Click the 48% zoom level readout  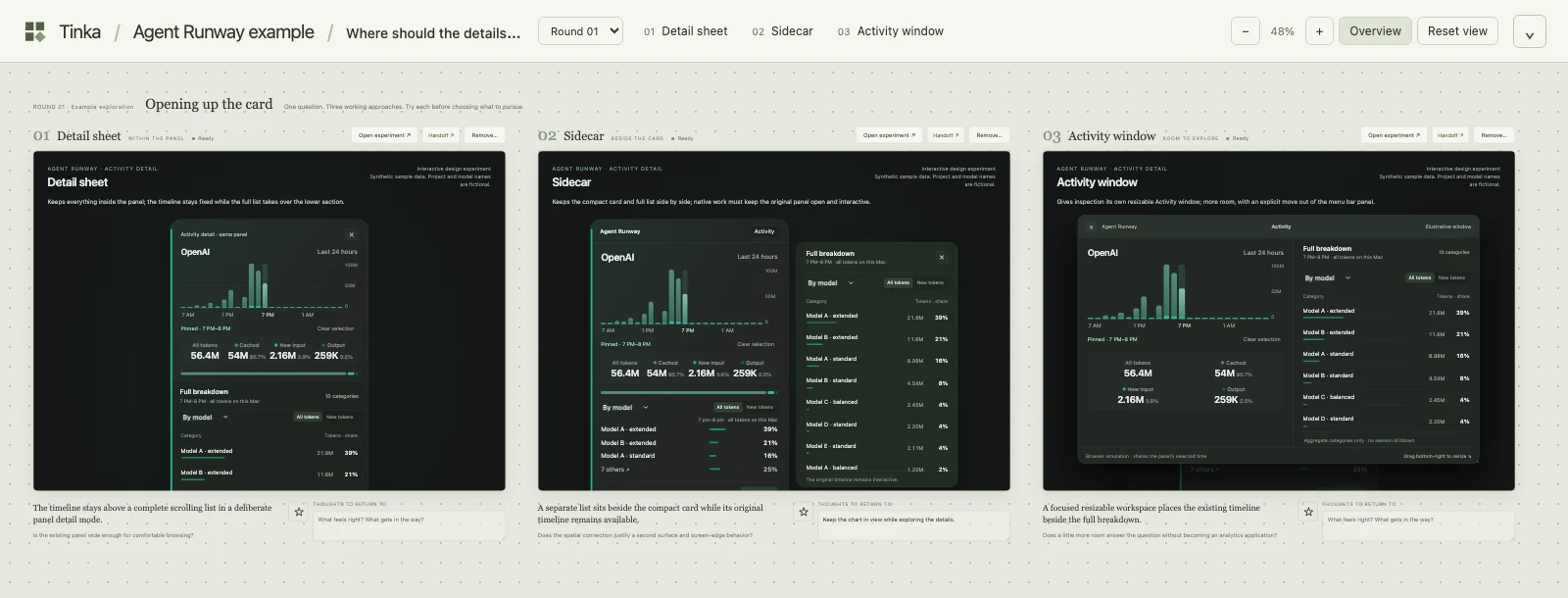pos(1282,31)
